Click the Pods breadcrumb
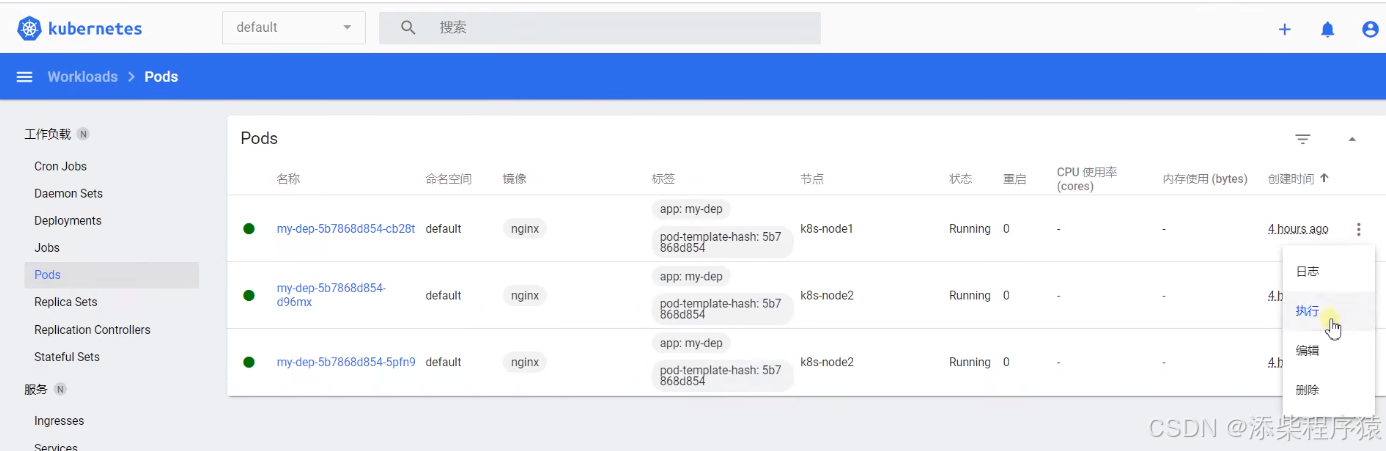This screenshot has width=1386, height=451. click(x=161, y=77)
